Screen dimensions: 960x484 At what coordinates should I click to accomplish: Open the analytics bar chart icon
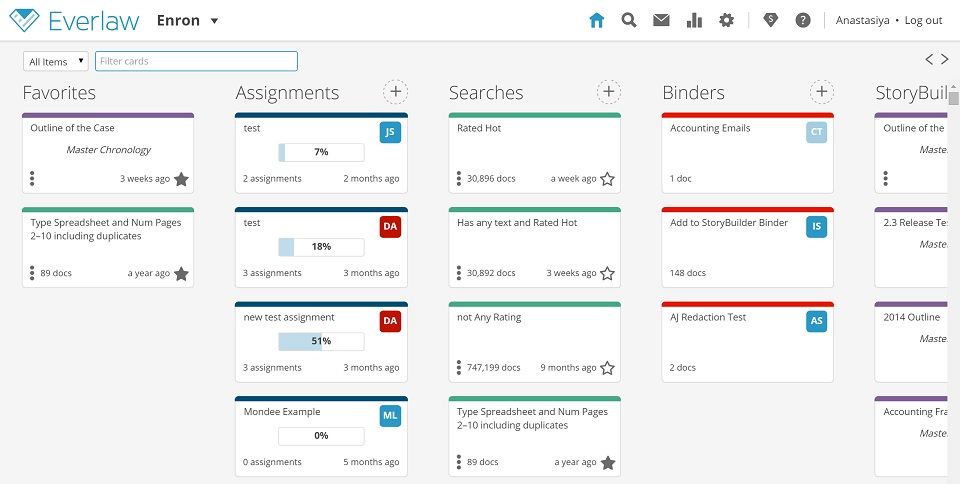pyautogui.click(x=694, y=20)
